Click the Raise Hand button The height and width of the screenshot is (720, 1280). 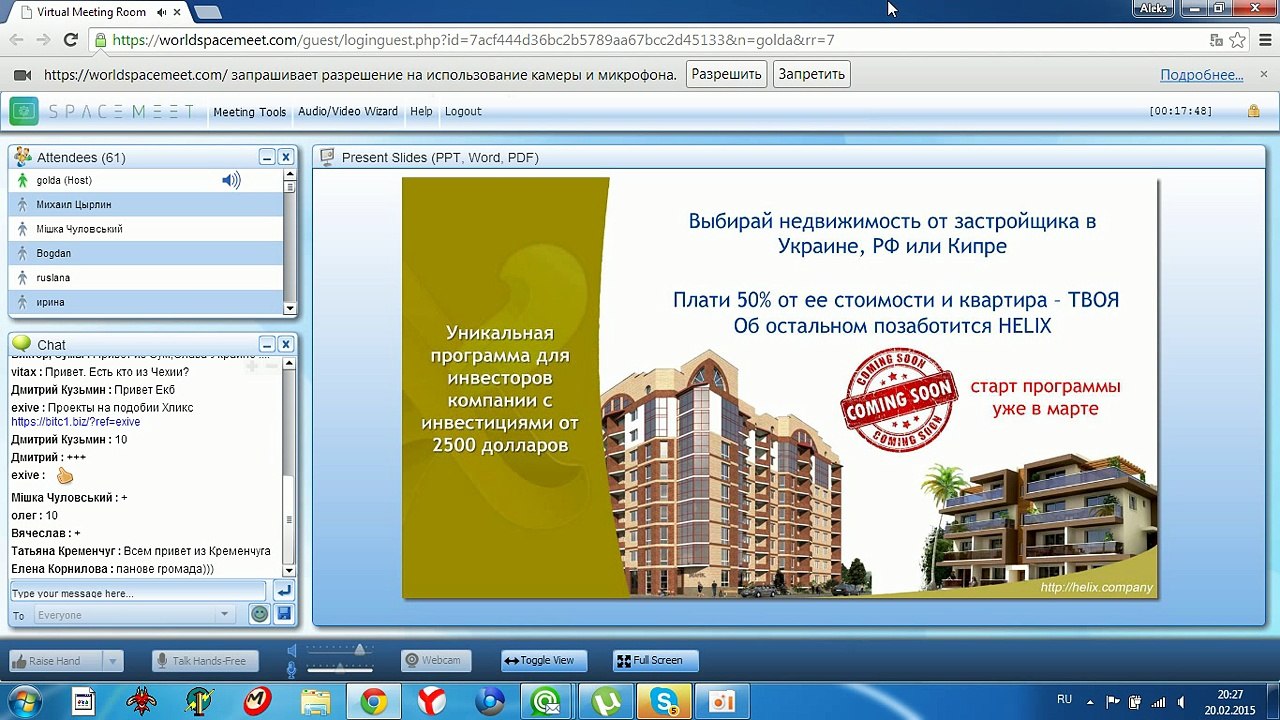pyautogui.click(x=55, y=661)
